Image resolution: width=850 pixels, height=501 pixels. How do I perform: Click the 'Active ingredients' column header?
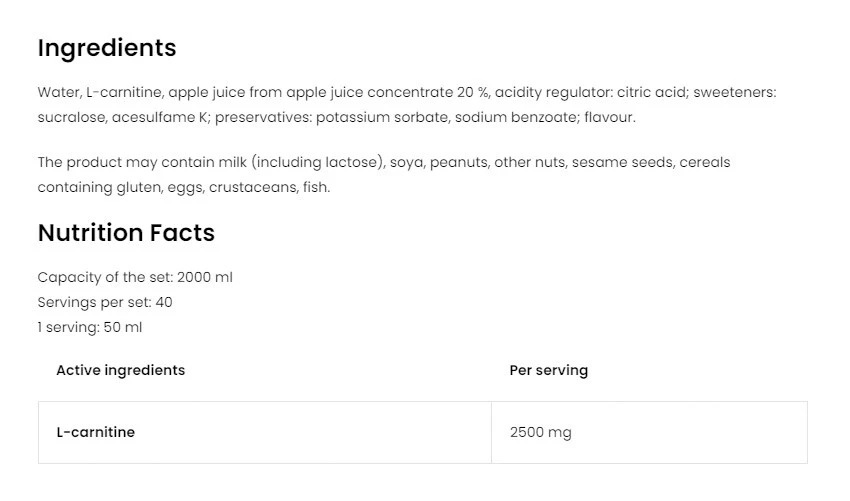pyautogui.click(x=120, y=370)
